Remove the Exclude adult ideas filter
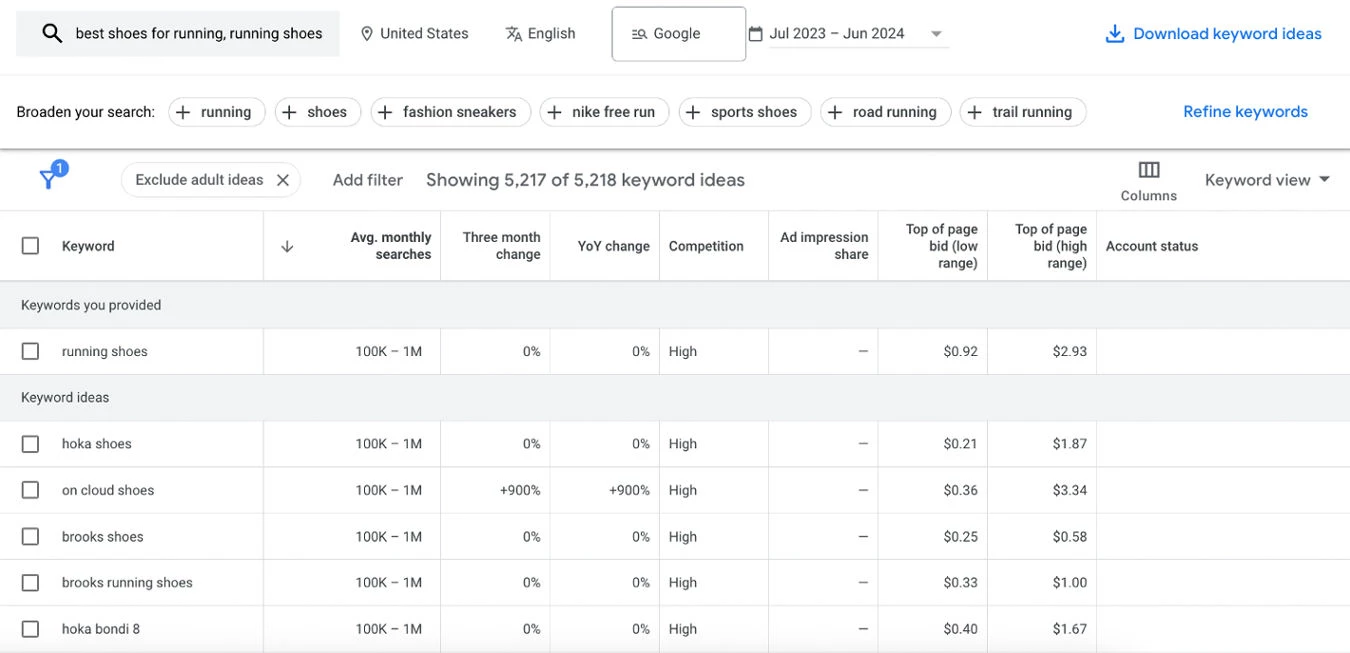 [283, 180]
